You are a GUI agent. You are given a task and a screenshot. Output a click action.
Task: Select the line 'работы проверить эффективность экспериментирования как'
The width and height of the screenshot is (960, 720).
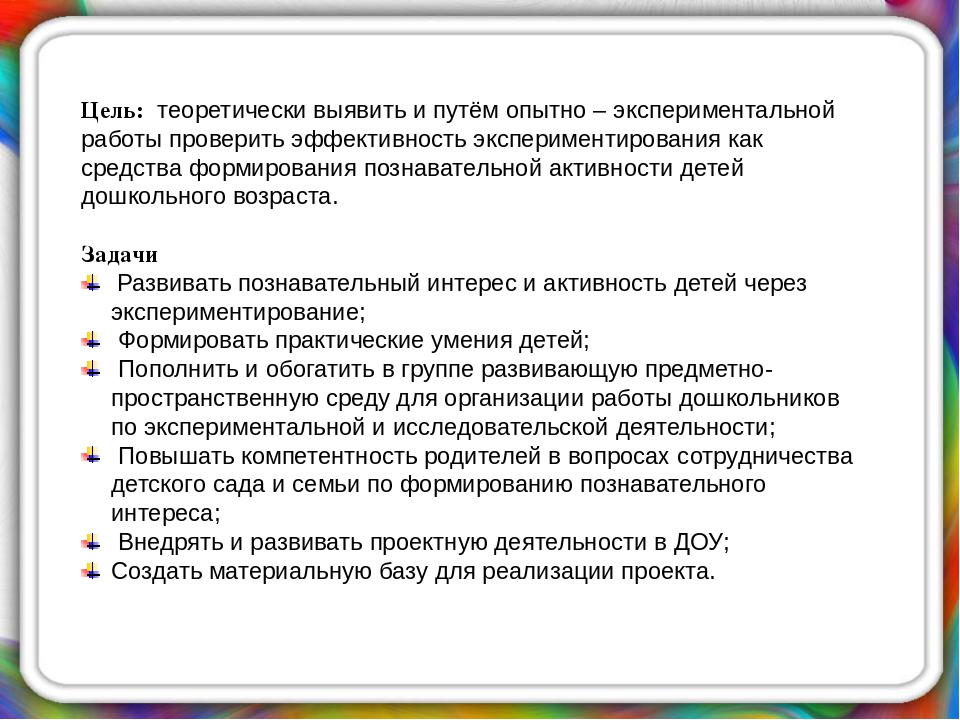(422, 140)
